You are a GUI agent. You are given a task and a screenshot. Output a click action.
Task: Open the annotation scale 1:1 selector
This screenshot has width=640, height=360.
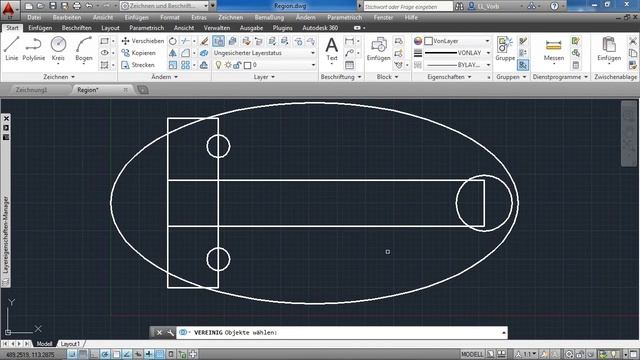pos(527,354)
